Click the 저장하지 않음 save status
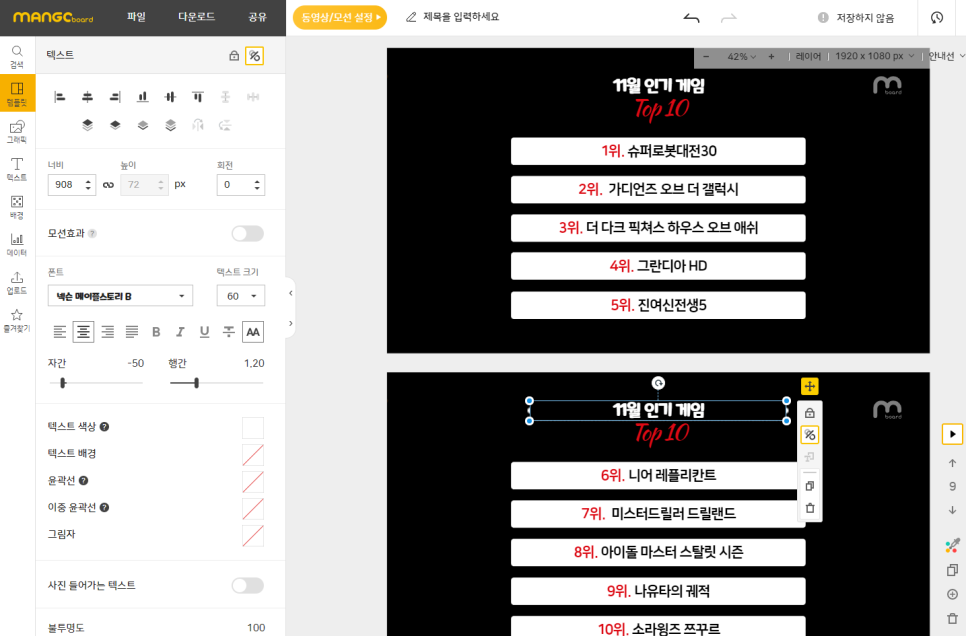Viewport: 966px width, 636px height. (x=856, y=18)
